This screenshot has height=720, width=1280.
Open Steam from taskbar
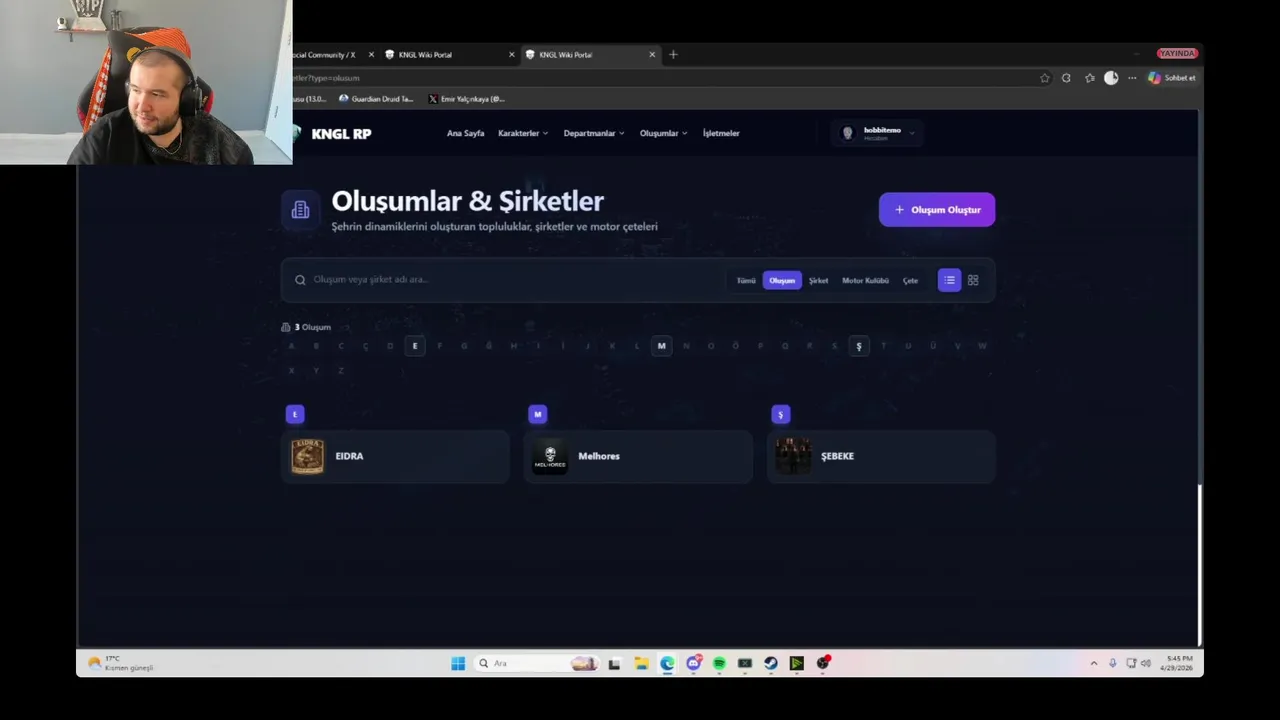tap(771, 663)
